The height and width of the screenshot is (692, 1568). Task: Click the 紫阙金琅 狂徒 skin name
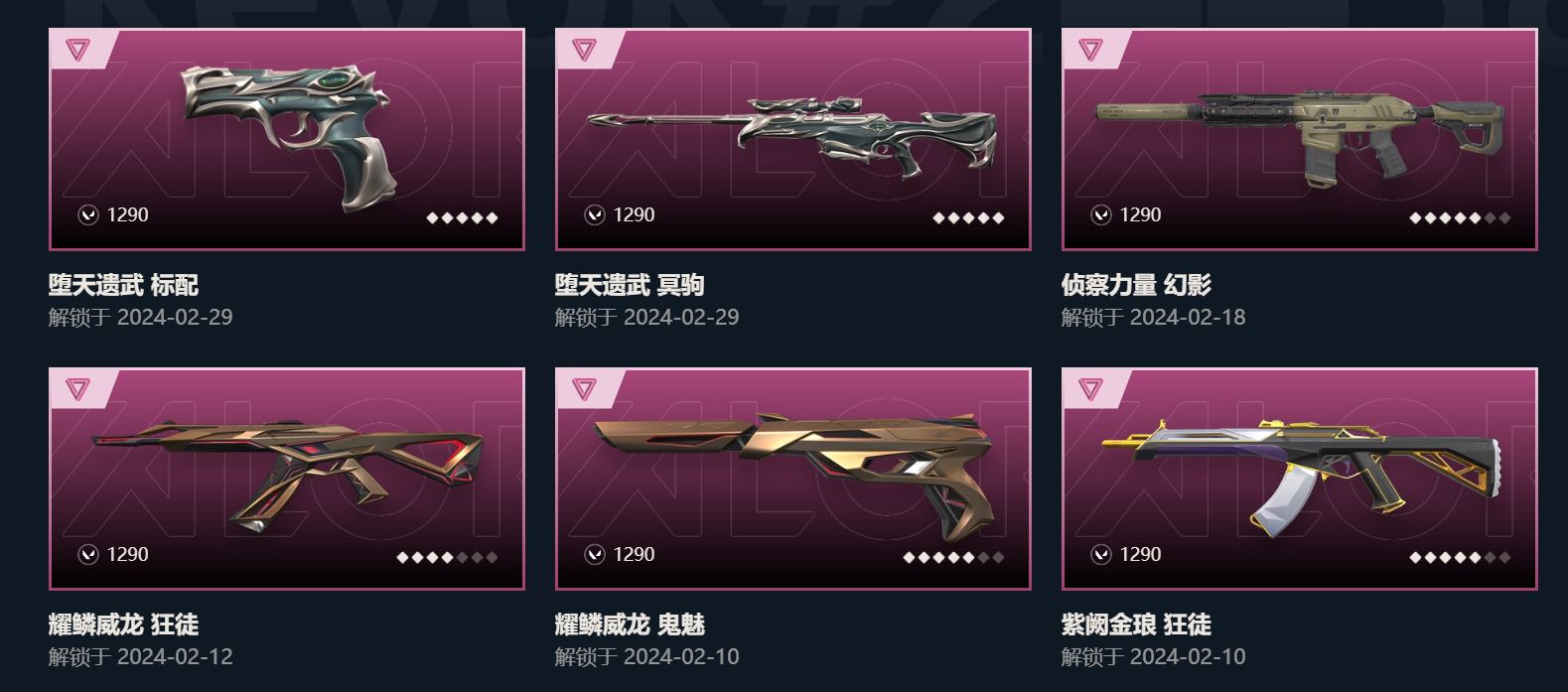coord(1136,625)
